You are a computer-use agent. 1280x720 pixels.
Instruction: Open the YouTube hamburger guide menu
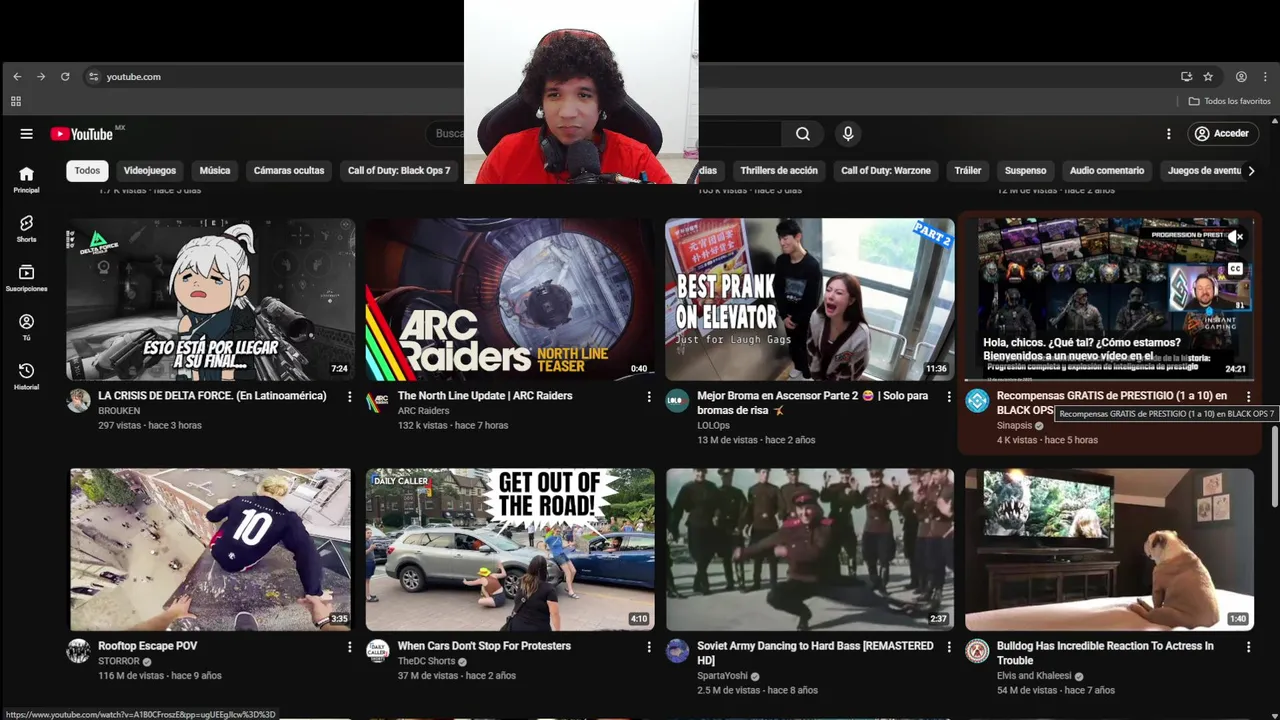[27, 134]
